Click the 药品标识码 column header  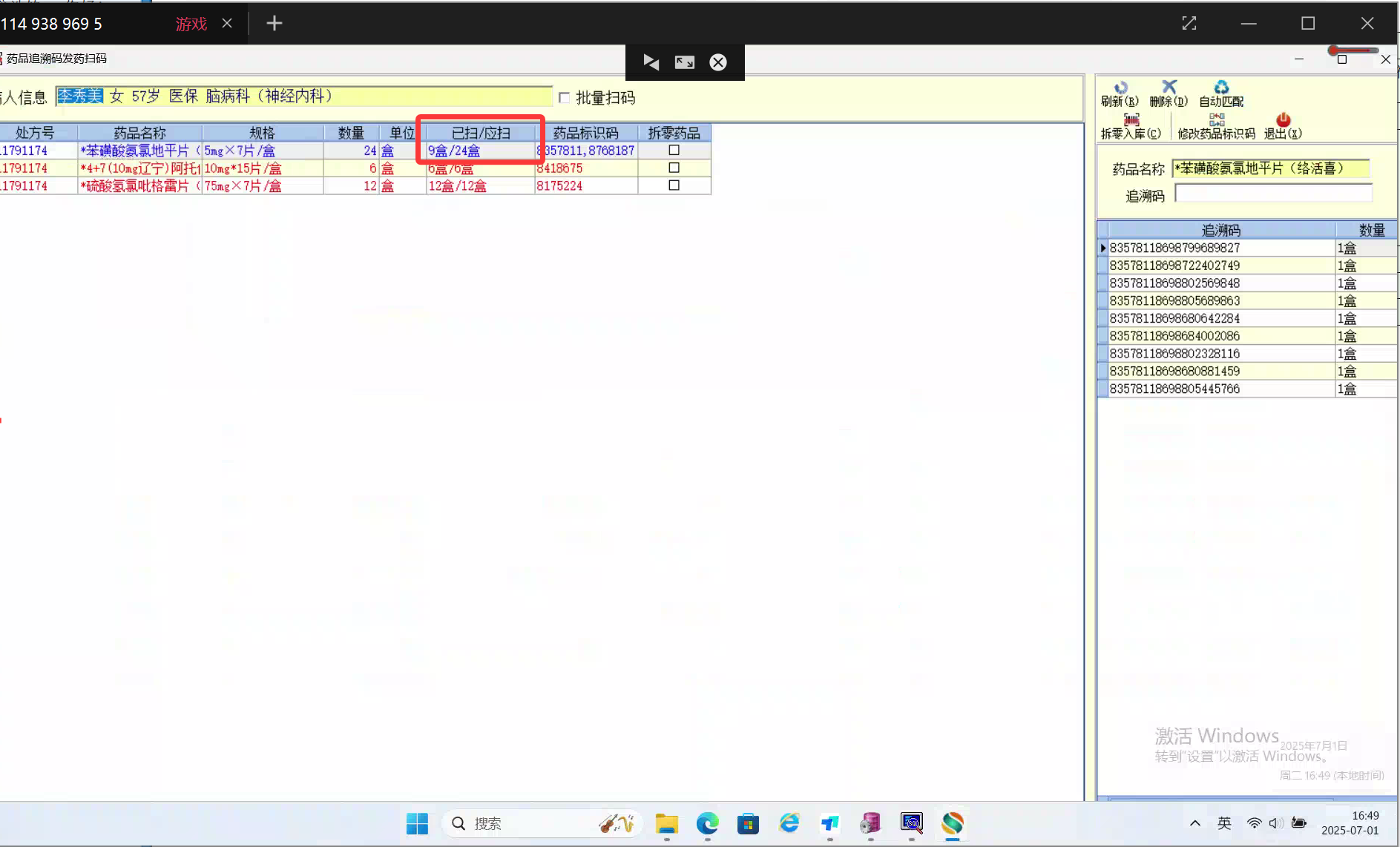coord(586,133)
